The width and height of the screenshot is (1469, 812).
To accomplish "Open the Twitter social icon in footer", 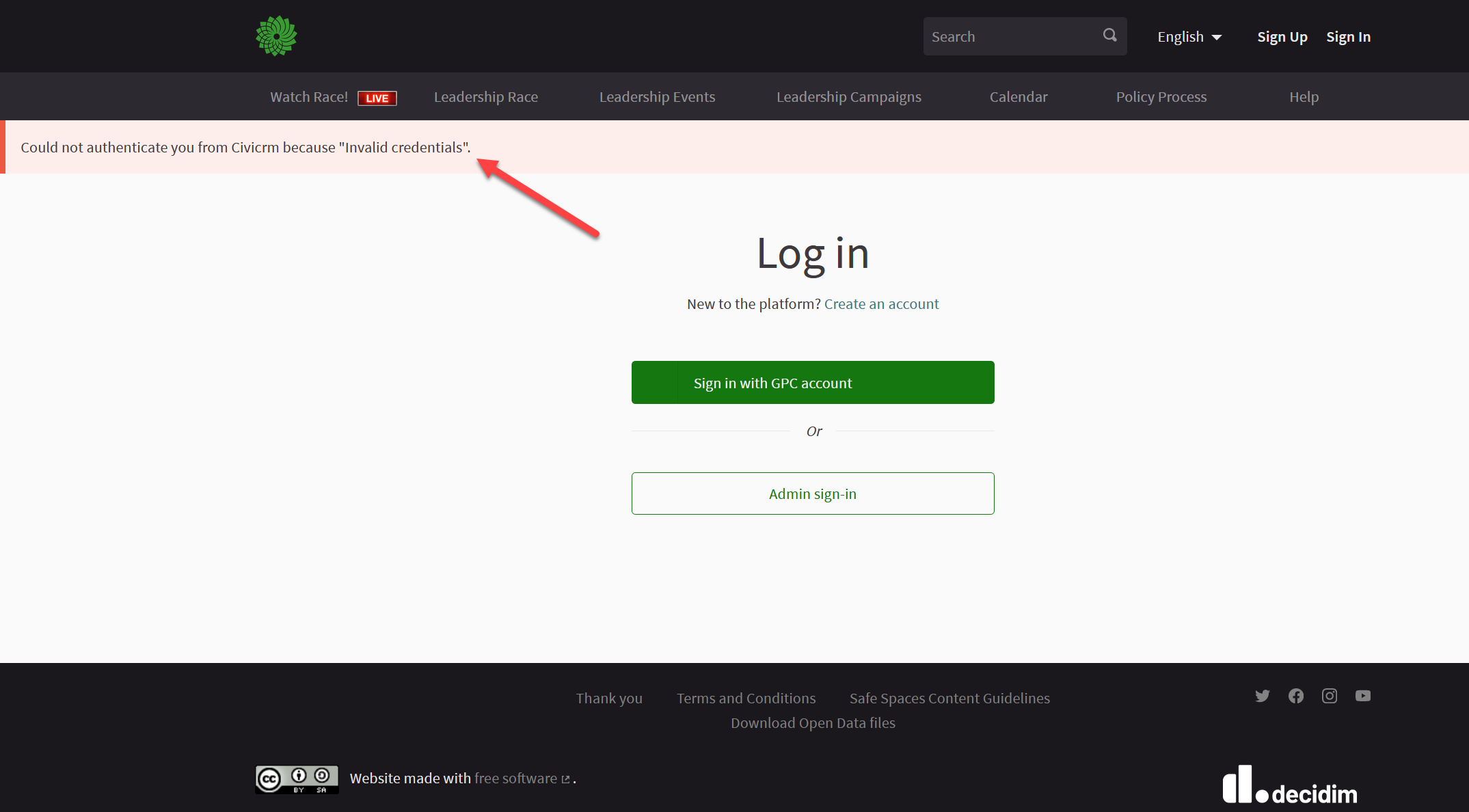I will point(1262,696).
